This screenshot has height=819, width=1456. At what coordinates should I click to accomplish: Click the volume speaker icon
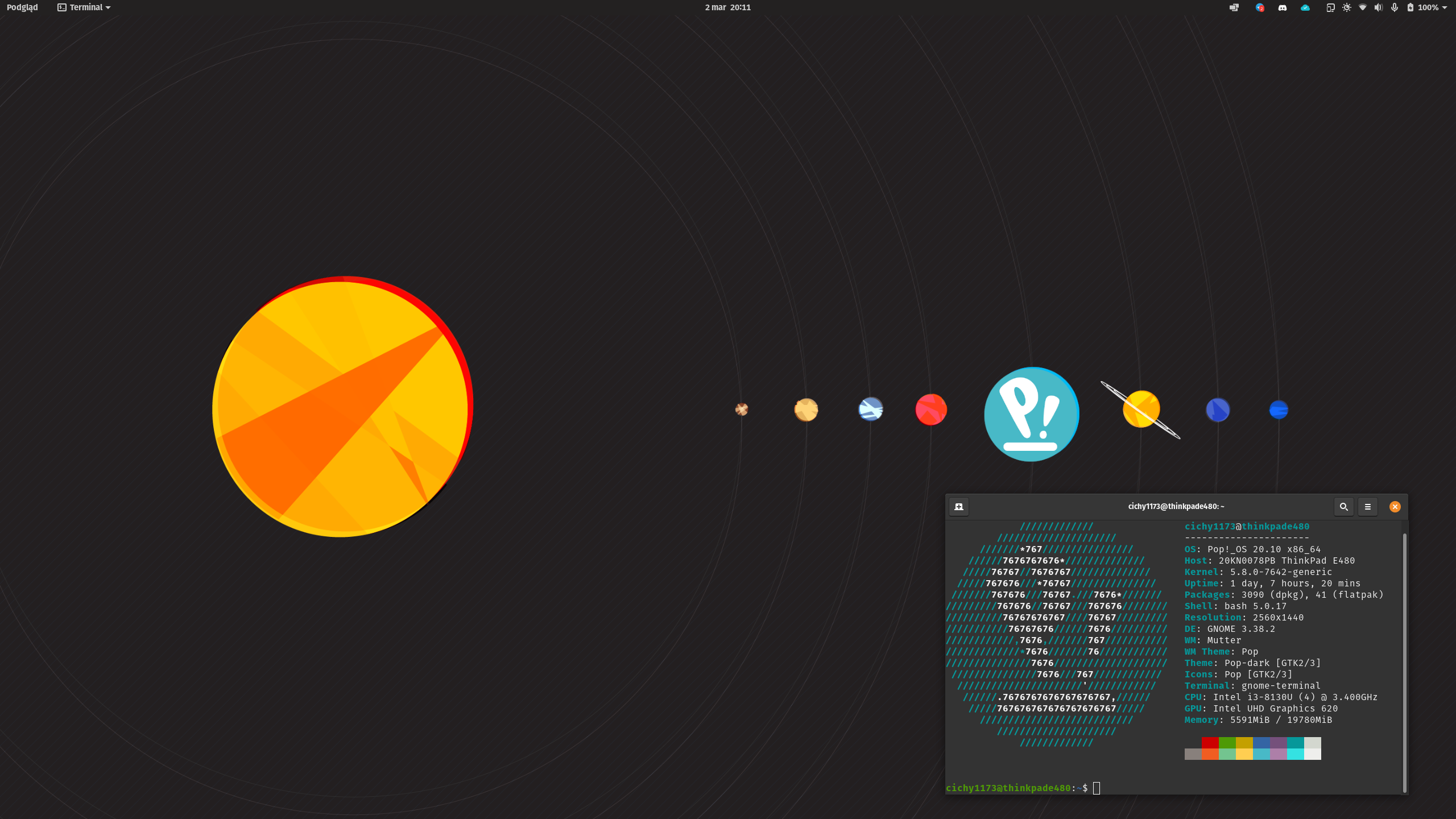pos(1378,7)
